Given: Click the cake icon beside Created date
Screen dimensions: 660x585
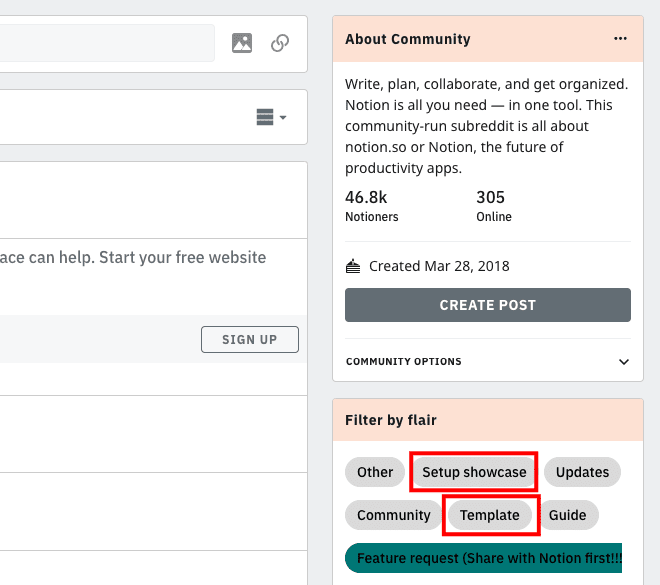Looking at the screenshot, I should tap(353, 266).
